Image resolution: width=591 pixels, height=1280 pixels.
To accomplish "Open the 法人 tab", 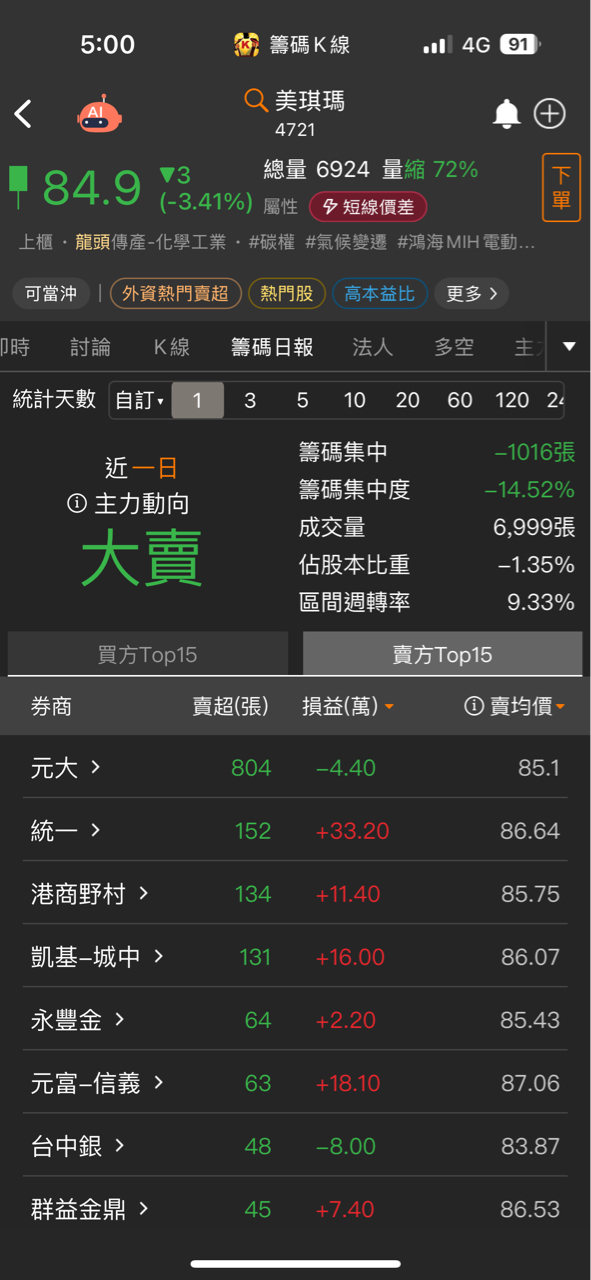I will pyautogui.click(x=373, y=347).
